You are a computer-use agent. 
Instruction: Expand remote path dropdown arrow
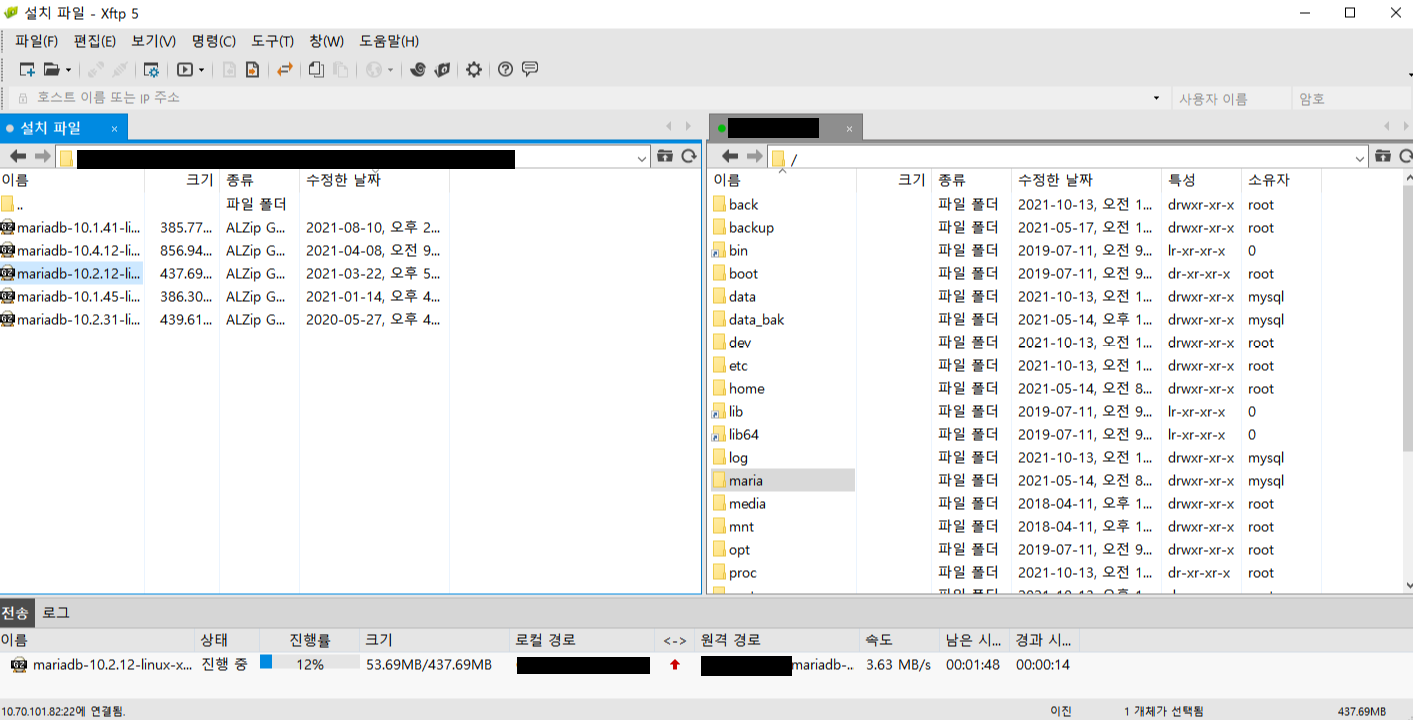[1360, 158]
